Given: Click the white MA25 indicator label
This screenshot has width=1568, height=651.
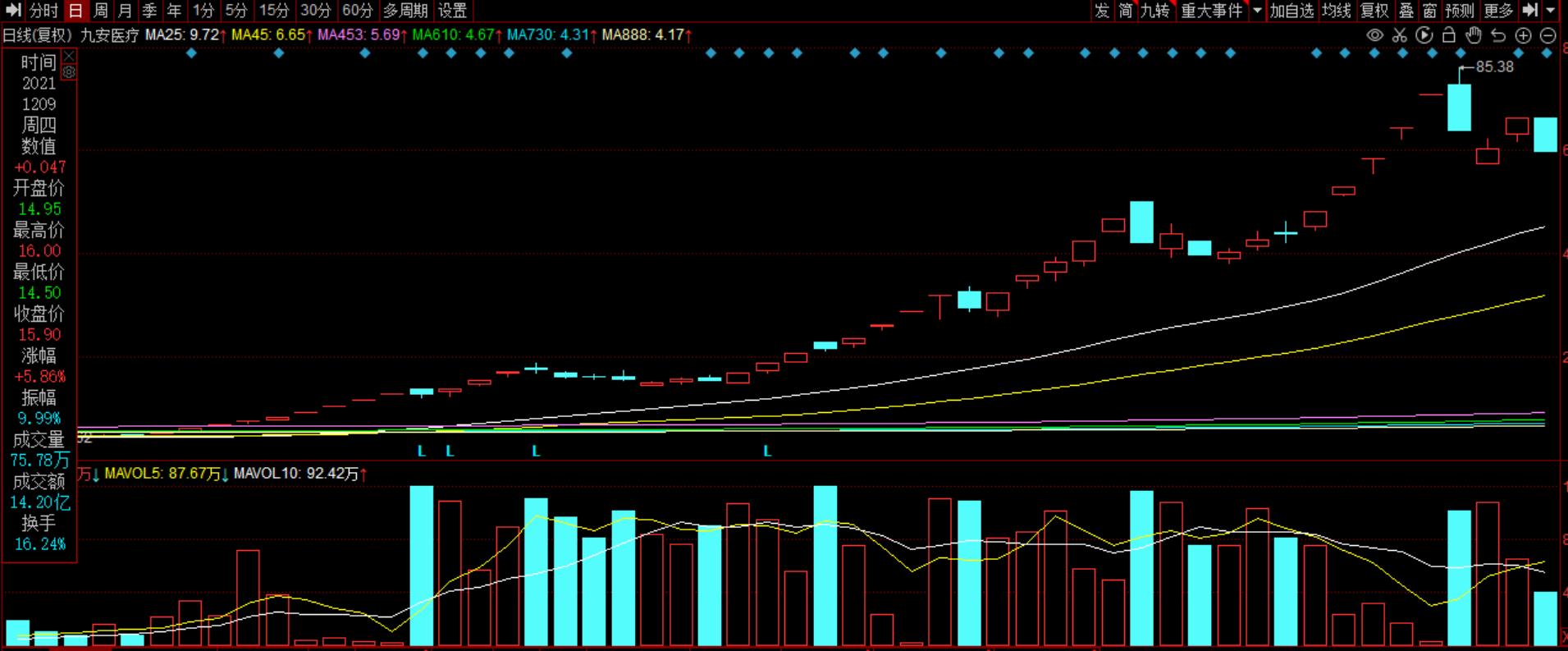Looking at the screenshot, I should pyautogui.click(x=182, y=35).
